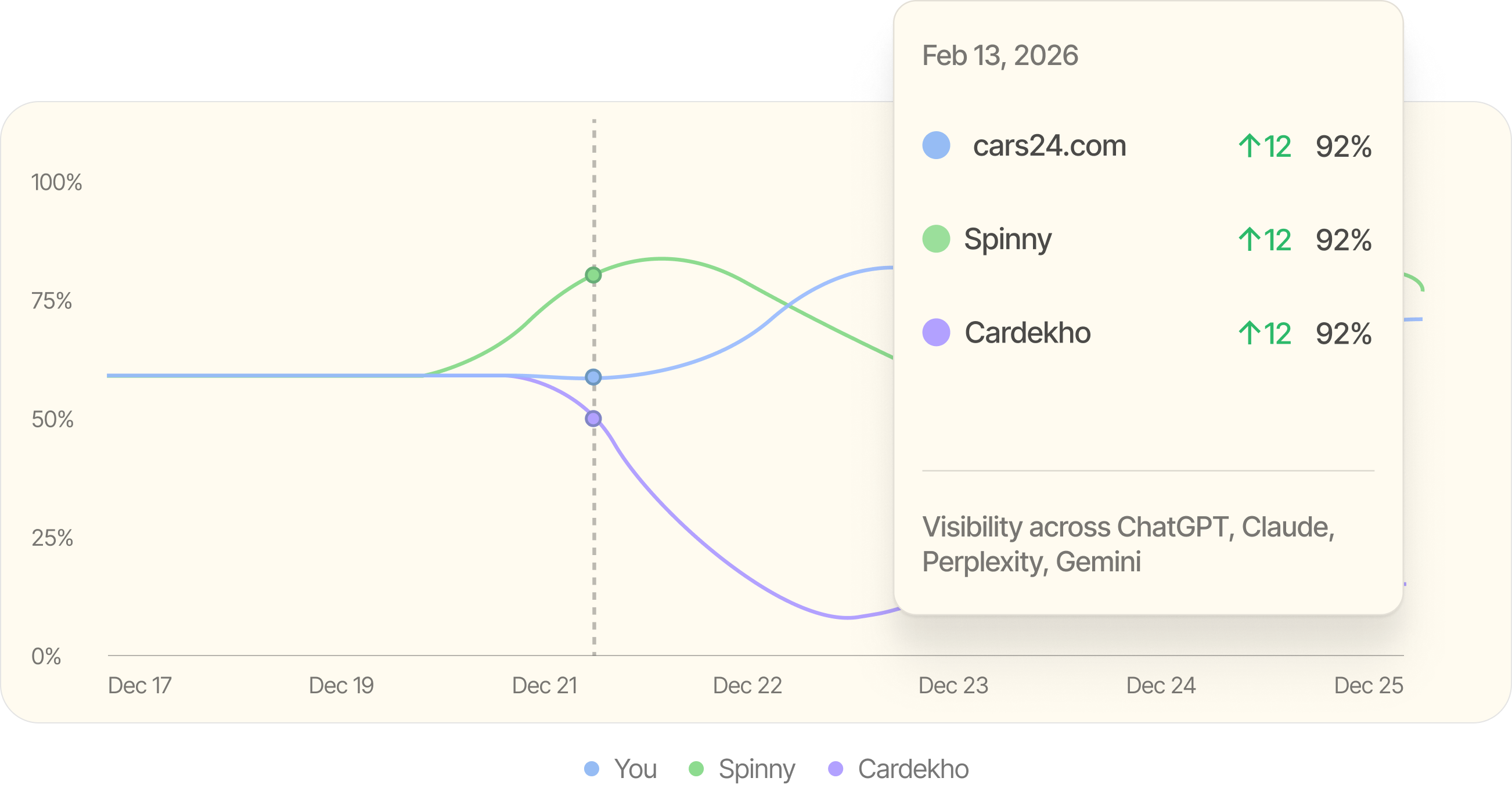Click the green up arrow beside cars24.com
The width and height of the screenshot is (1512, 785).
pos(1249,146)
